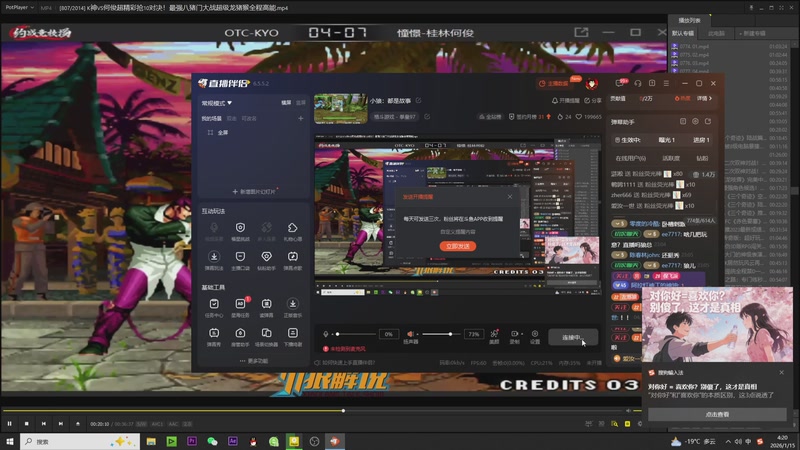Adjust the speaker volume slider at 73%

[x=441, y=334]
